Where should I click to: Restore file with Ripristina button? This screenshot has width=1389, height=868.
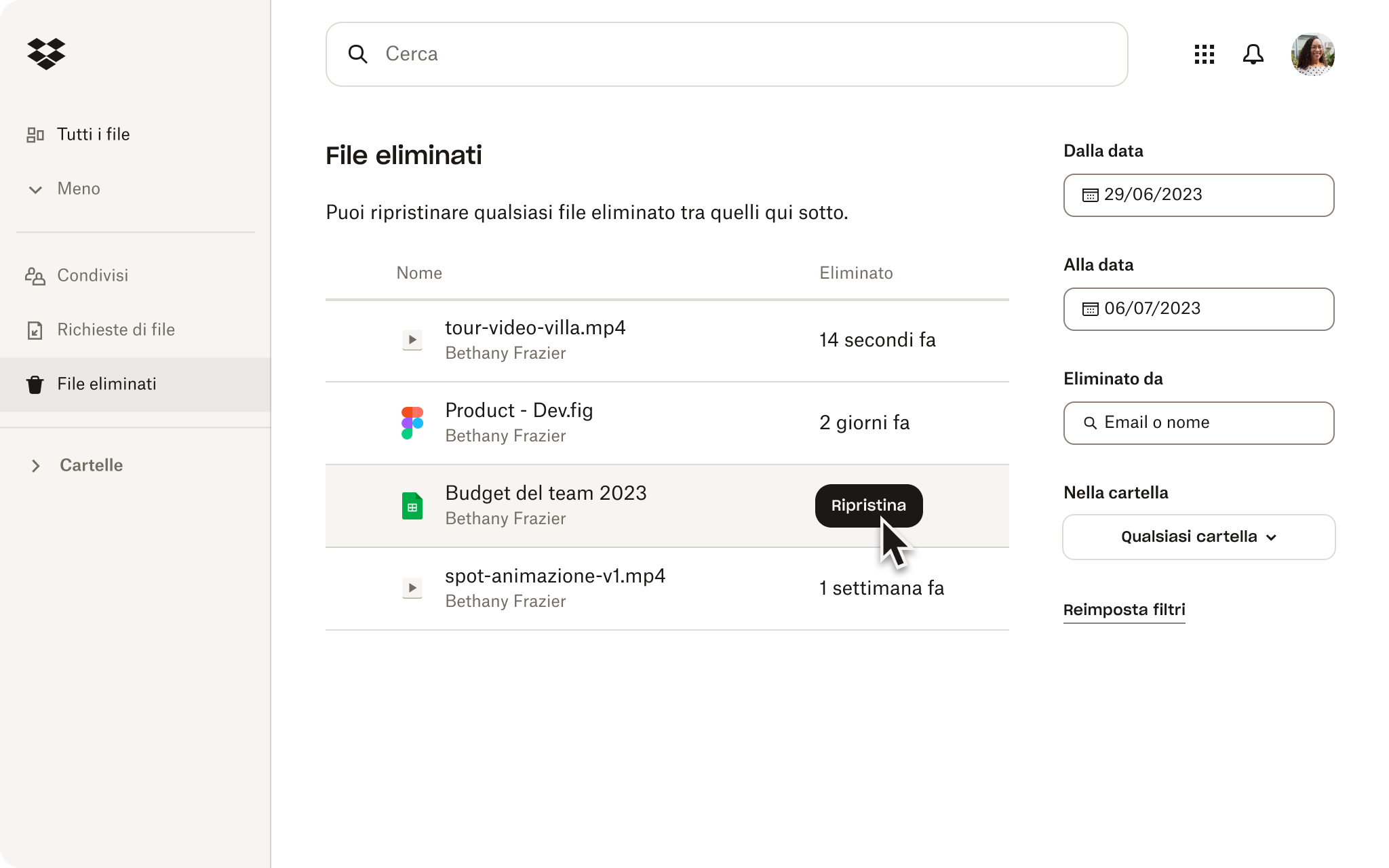869,505
